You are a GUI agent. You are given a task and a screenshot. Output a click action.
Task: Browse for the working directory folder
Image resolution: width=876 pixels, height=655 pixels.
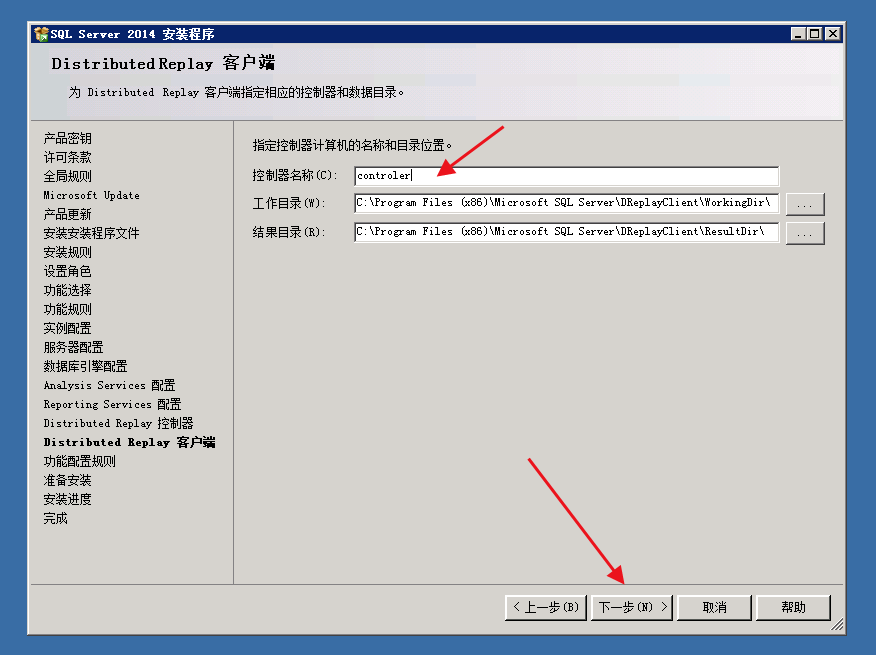805,204
